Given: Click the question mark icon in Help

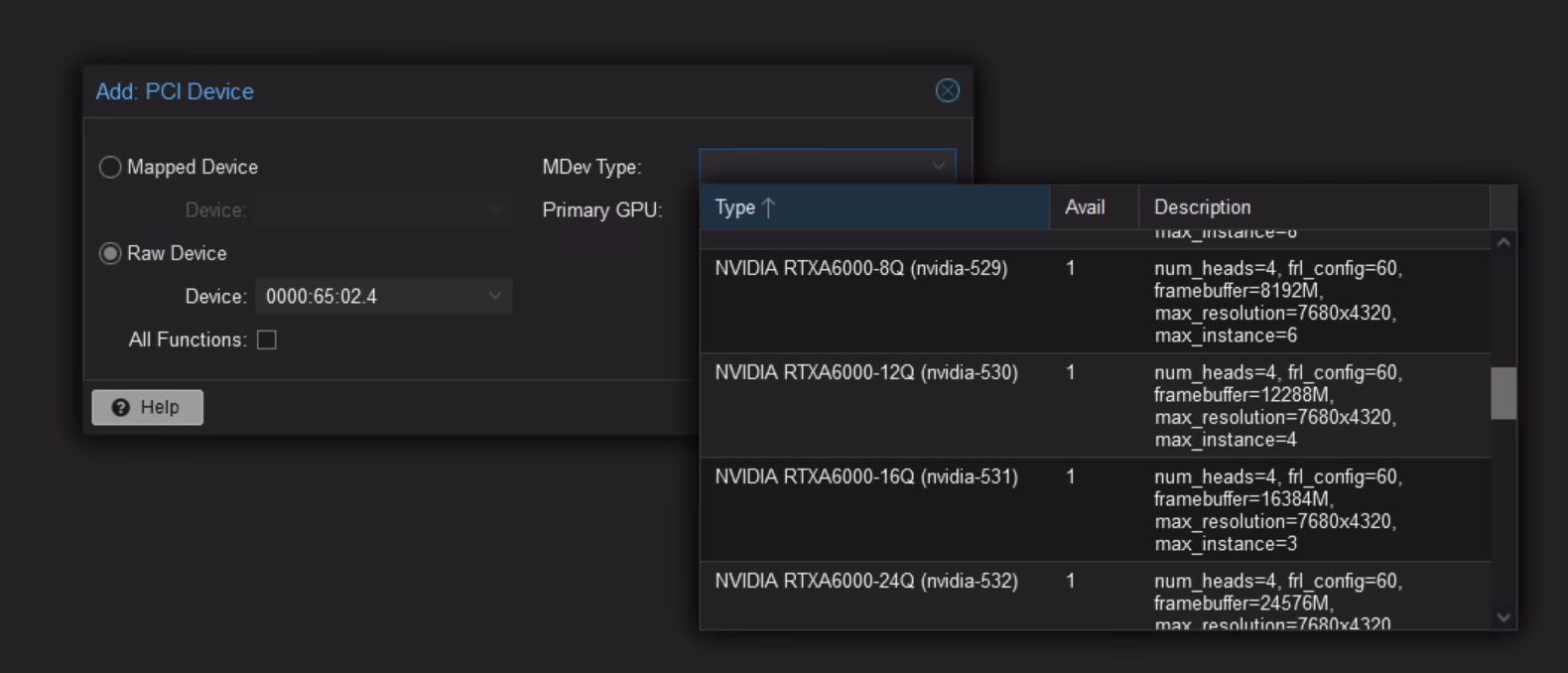Looking at the screenshot, I should [x=121, y=408].
